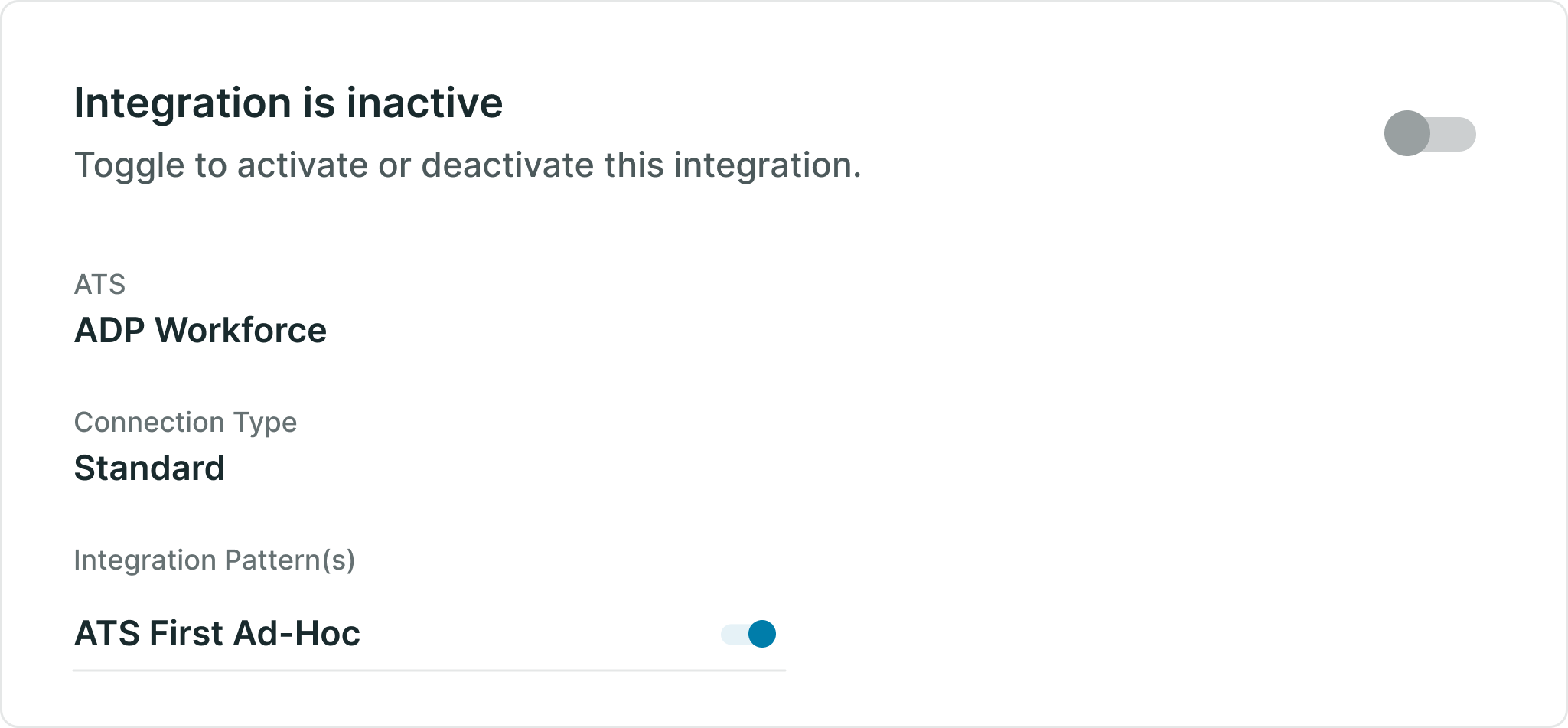The width and height of the screenshot is (1568, 728).
Task: Click the 'Toggle to activate or deactivate' description
Action: 468,165
